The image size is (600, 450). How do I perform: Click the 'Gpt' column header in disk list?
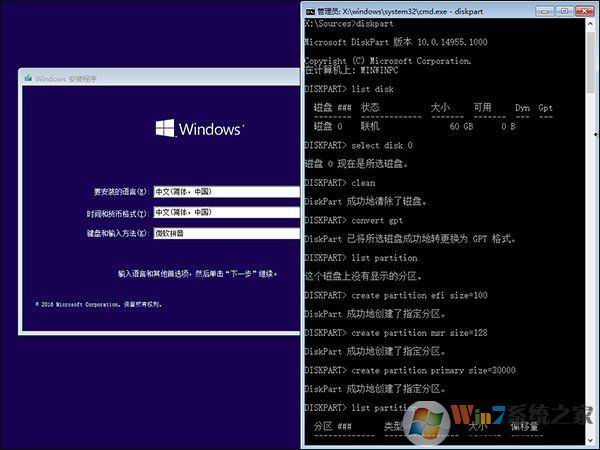point(545,108)
